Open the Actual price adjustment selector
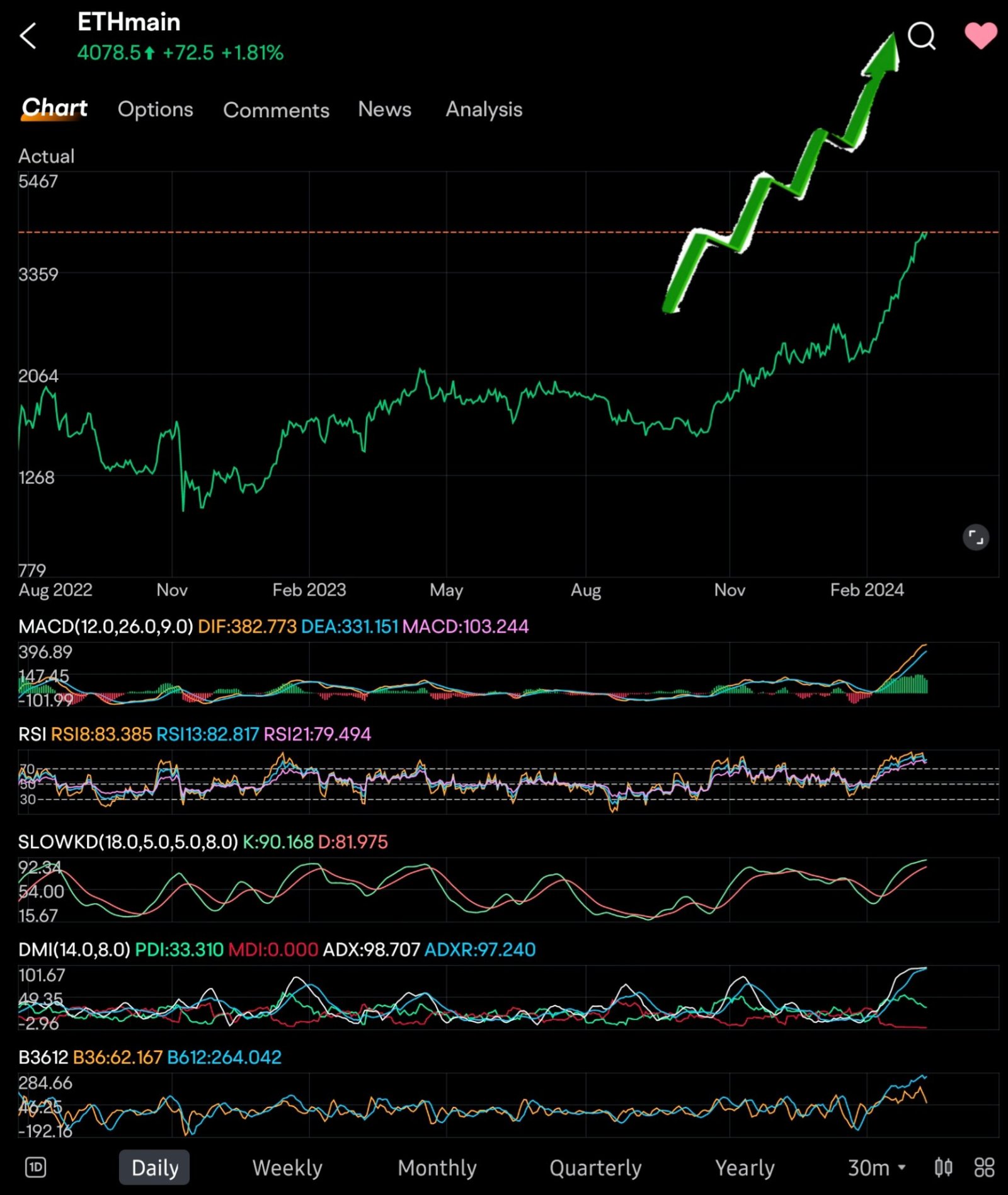This screenshot has width=1008, height=1195. (x=47, y=156)
